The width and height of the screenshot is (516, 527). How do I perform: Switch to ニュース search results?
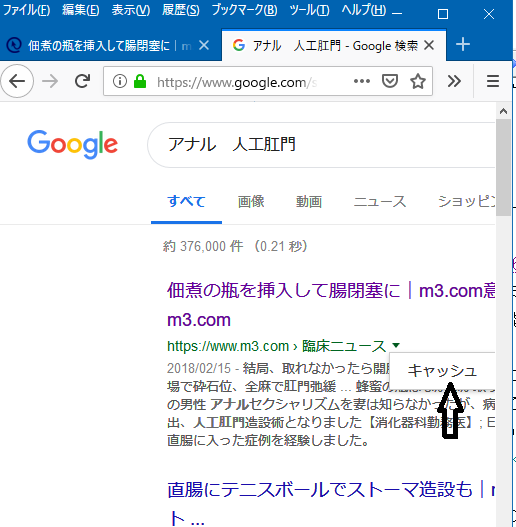[380, 202]
